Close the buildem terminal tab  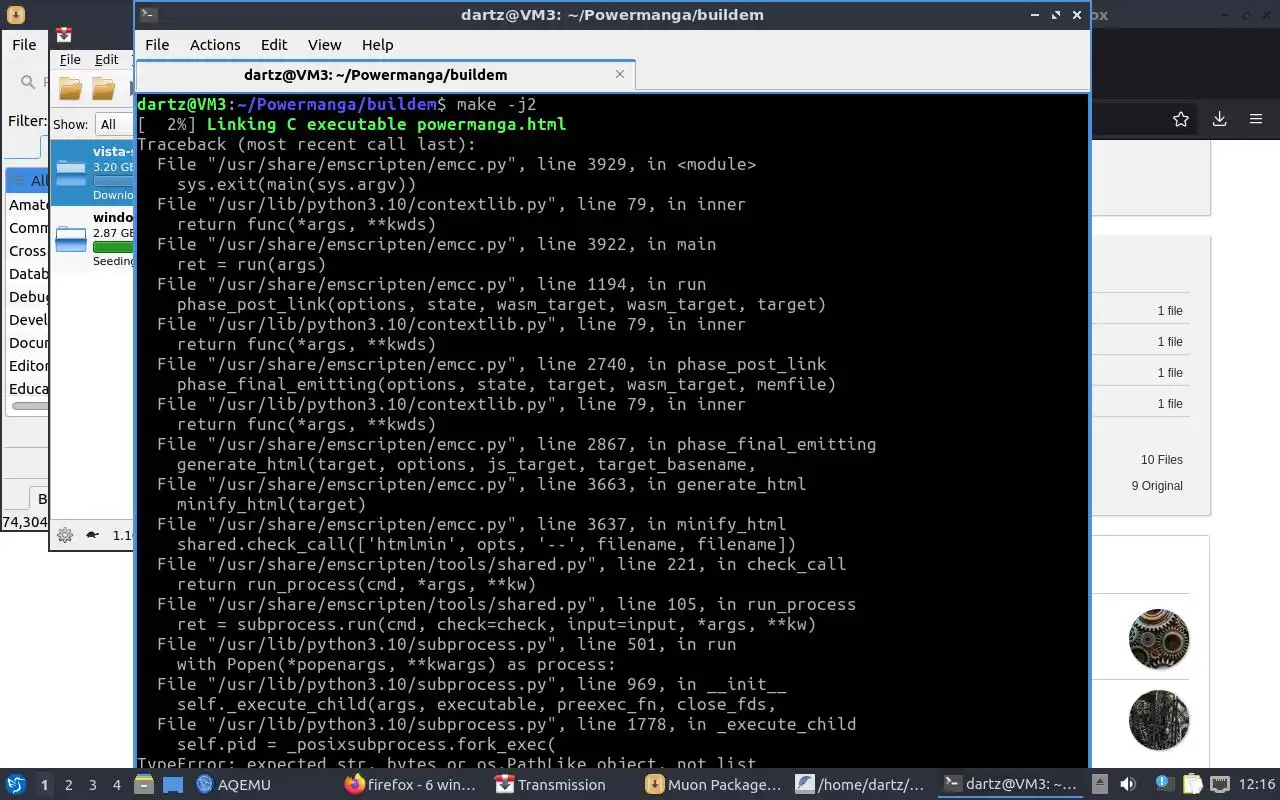tap(619, 74)
